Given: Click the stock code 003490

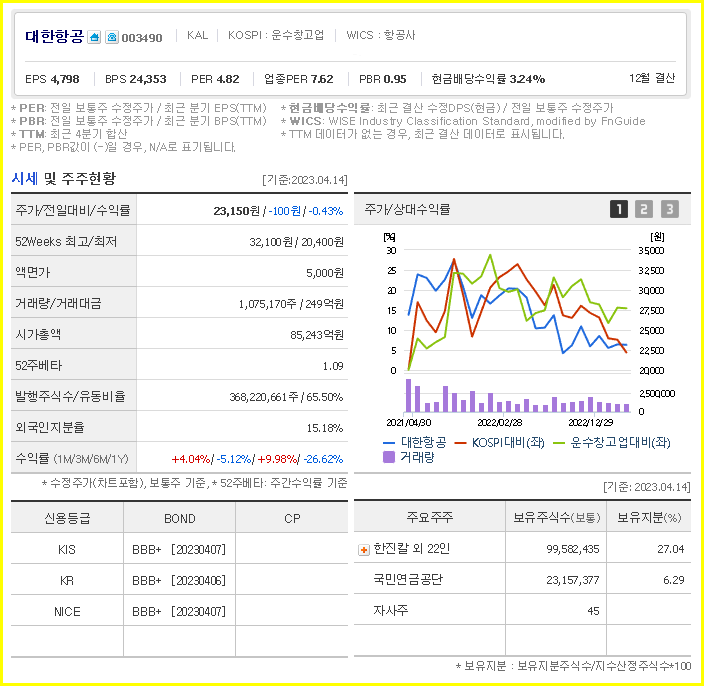Looking at the screenshot, I should [142, 38].
